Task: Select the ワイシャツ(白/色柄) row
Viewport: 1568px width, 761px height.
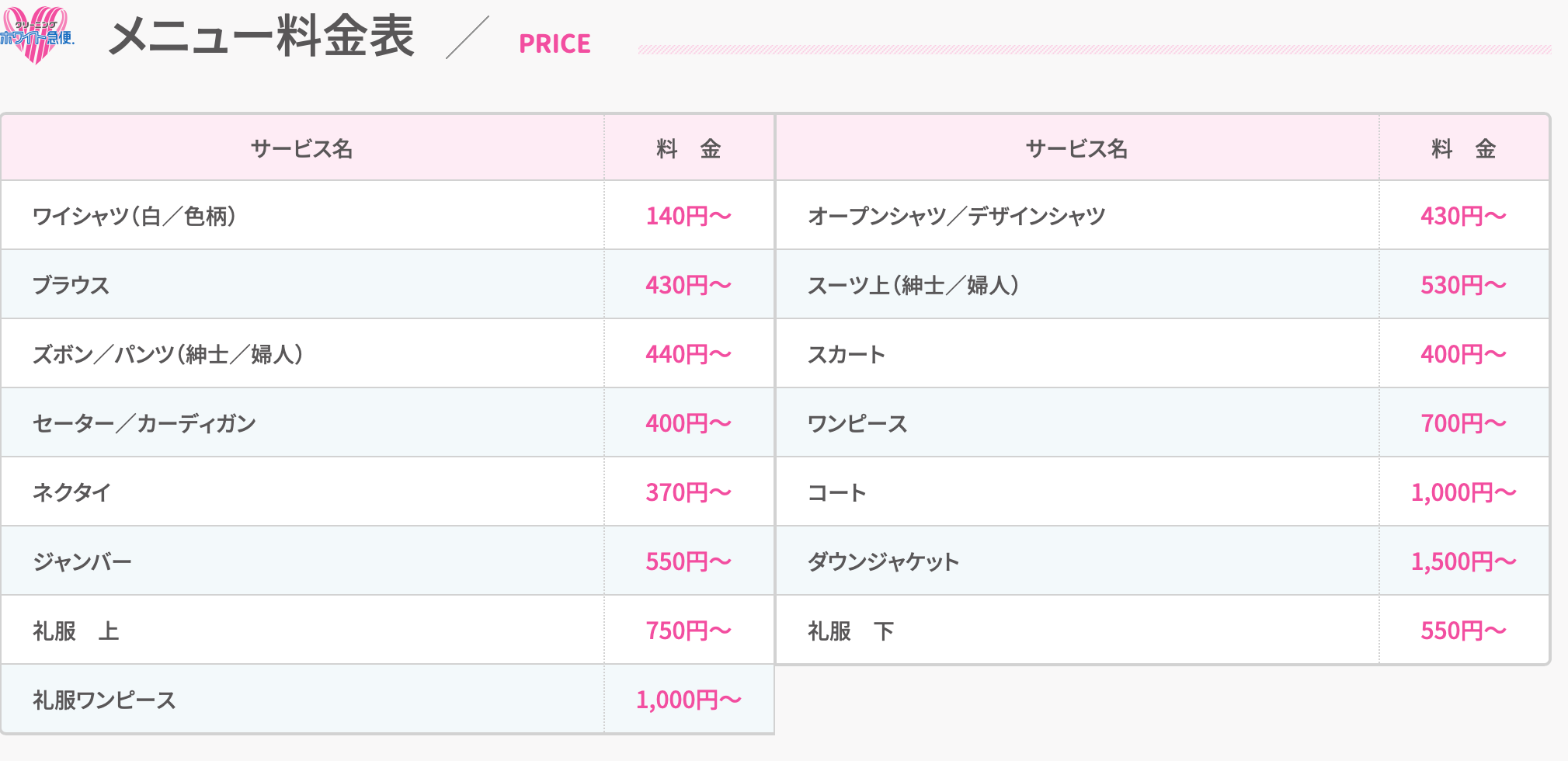Action: [x=388, y=215]
